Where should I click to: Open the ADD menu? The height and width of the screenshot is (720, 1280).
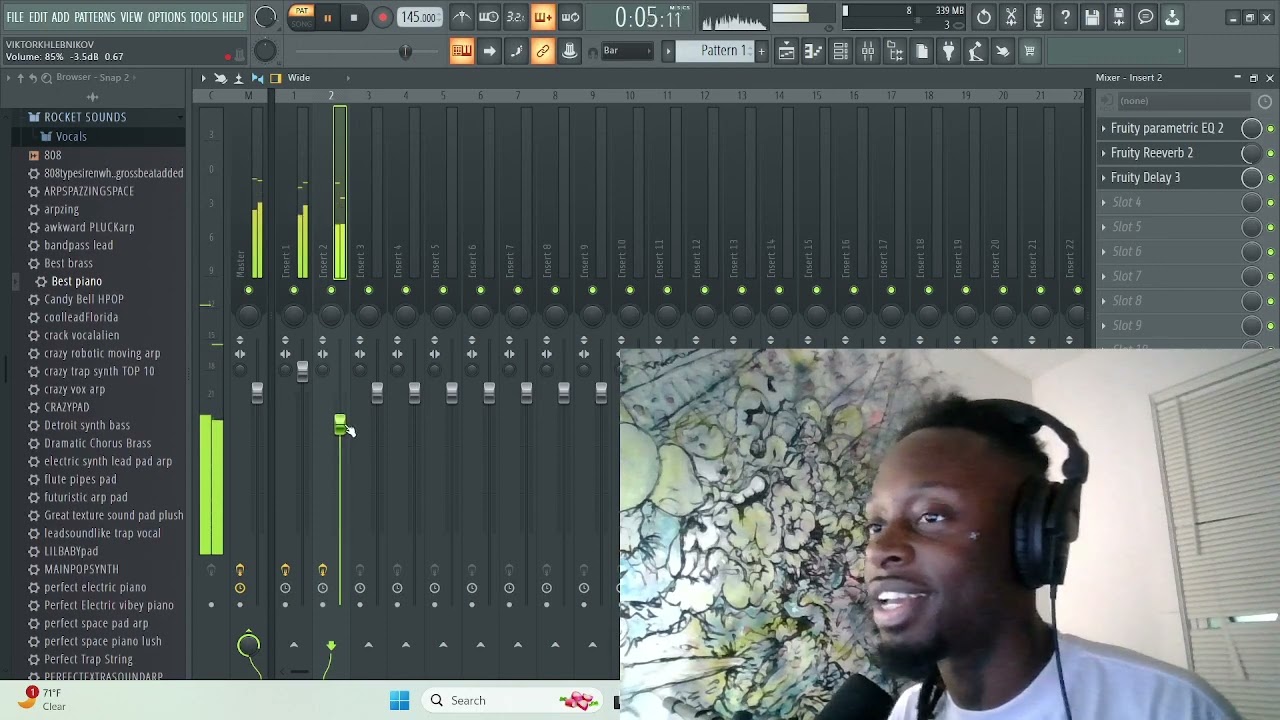(x=60, y=17)
